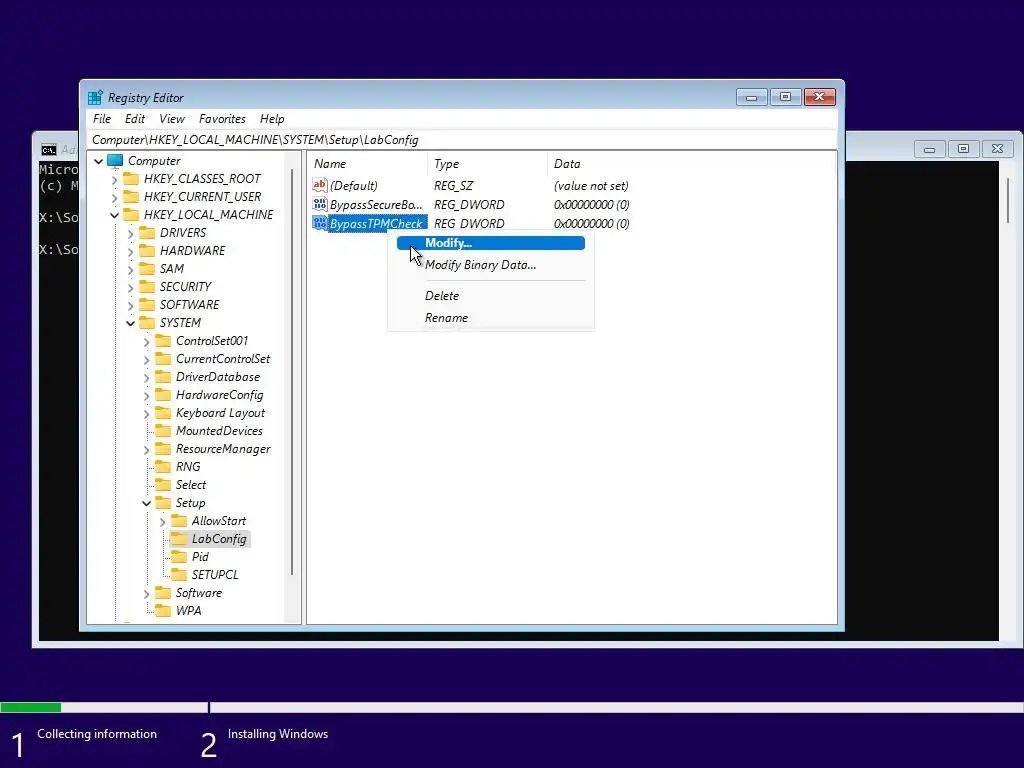The image size is (1024, 768).
Task: Click the RNG folder icon
Action: (x=163, y=467)
